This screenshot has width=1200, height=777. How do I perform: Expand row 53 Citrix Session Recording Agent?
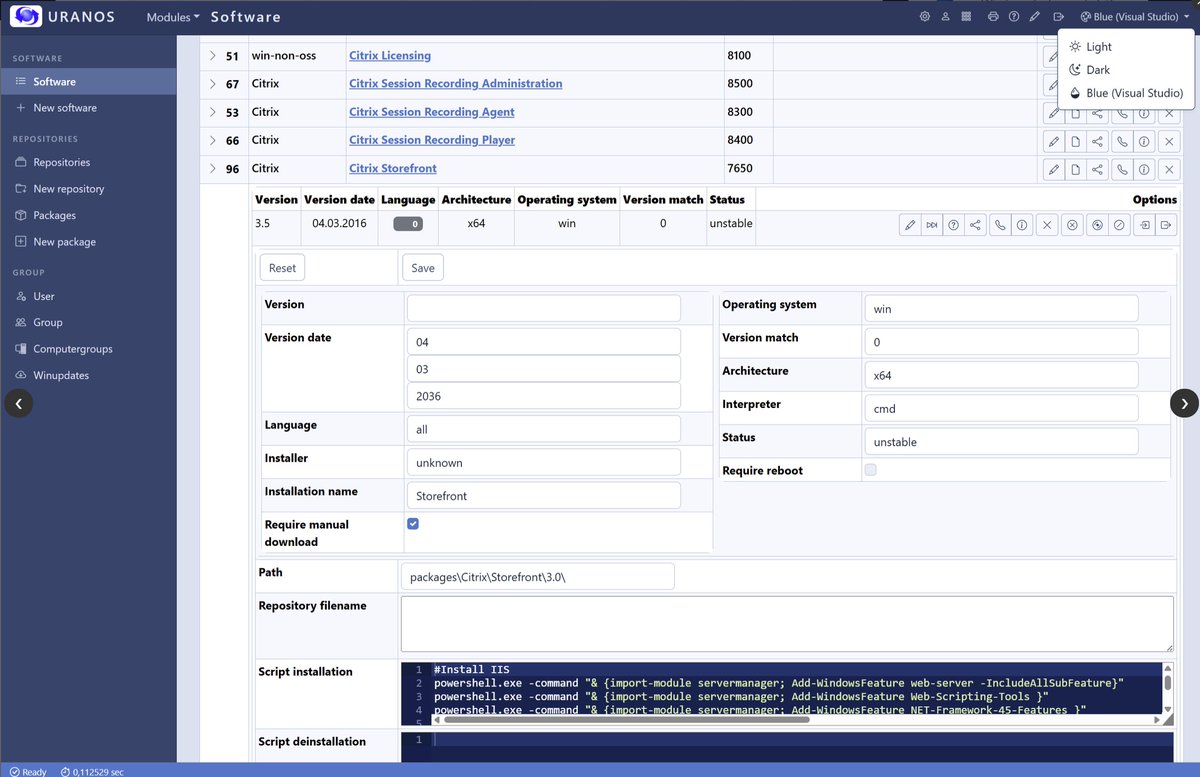pyautogui.click(x=213, y=112)
